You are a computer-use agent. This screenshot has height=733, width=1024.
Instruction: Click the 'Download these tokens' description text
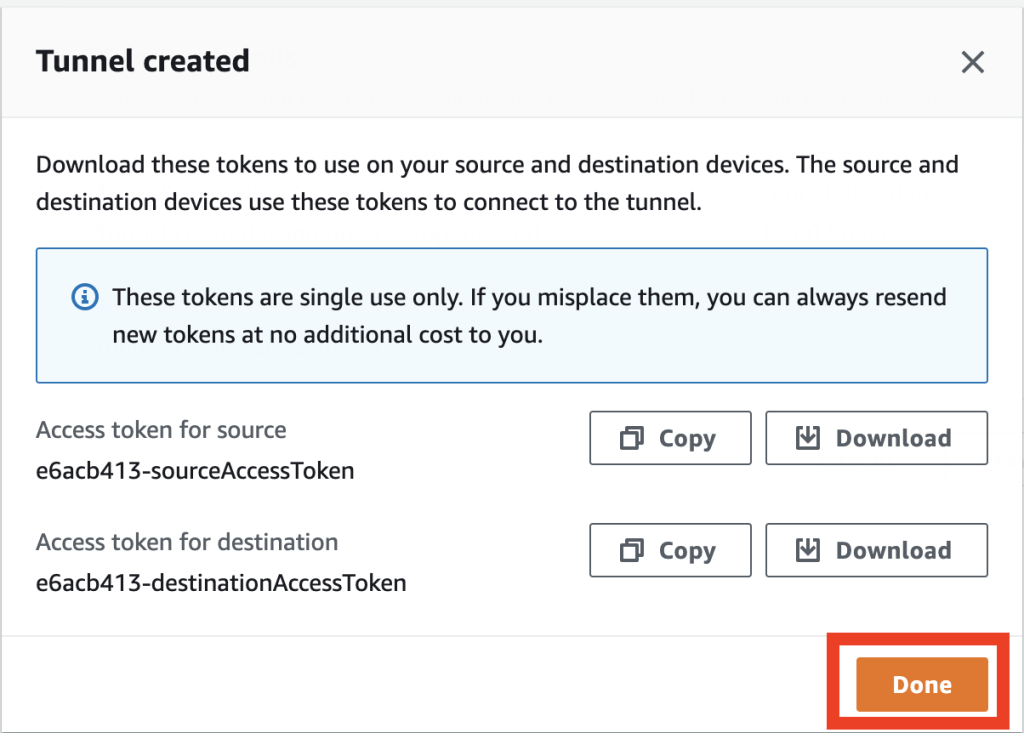[x=497, y=183]
